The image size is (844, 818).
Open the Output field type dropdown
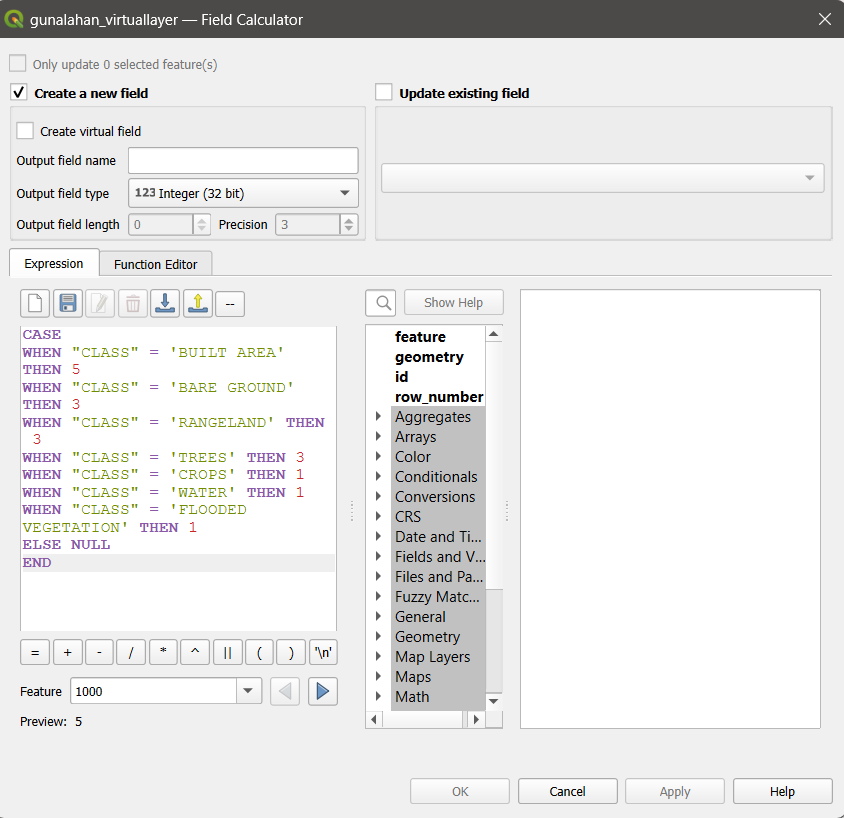(x=243, y=193)
